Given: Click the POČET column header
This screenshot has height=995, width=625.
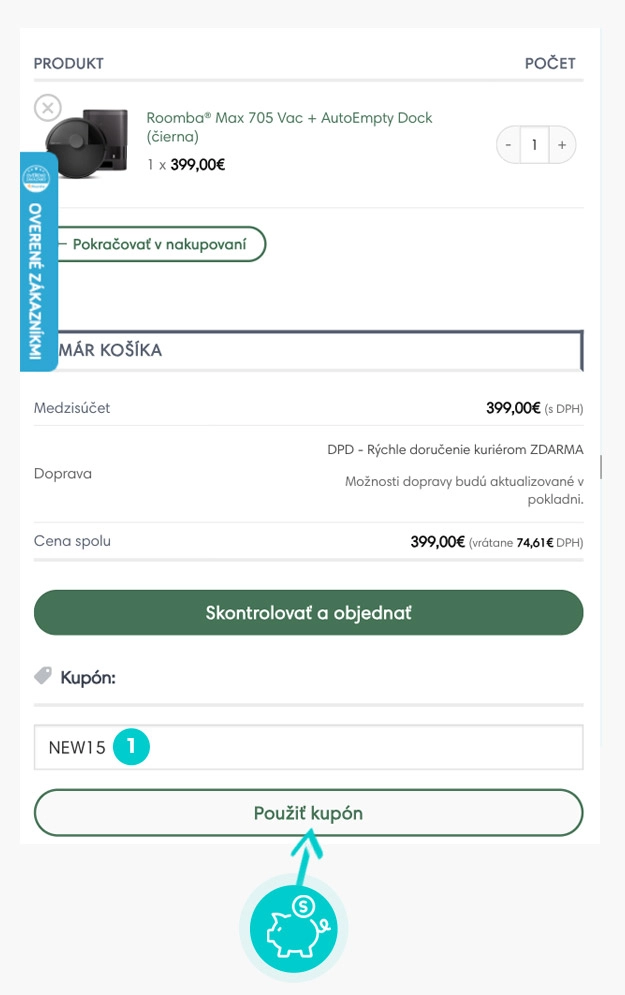Looking at the screenshot, I should 550,63.
